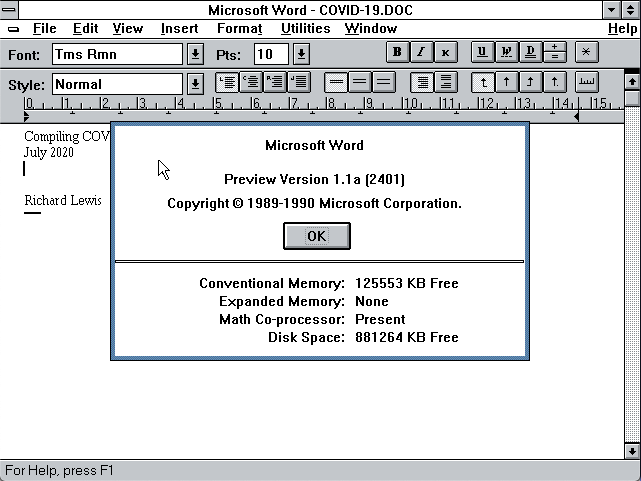641x481 pixels.
Task: Open the Font dropdown list
Action: tap(195, 54)
